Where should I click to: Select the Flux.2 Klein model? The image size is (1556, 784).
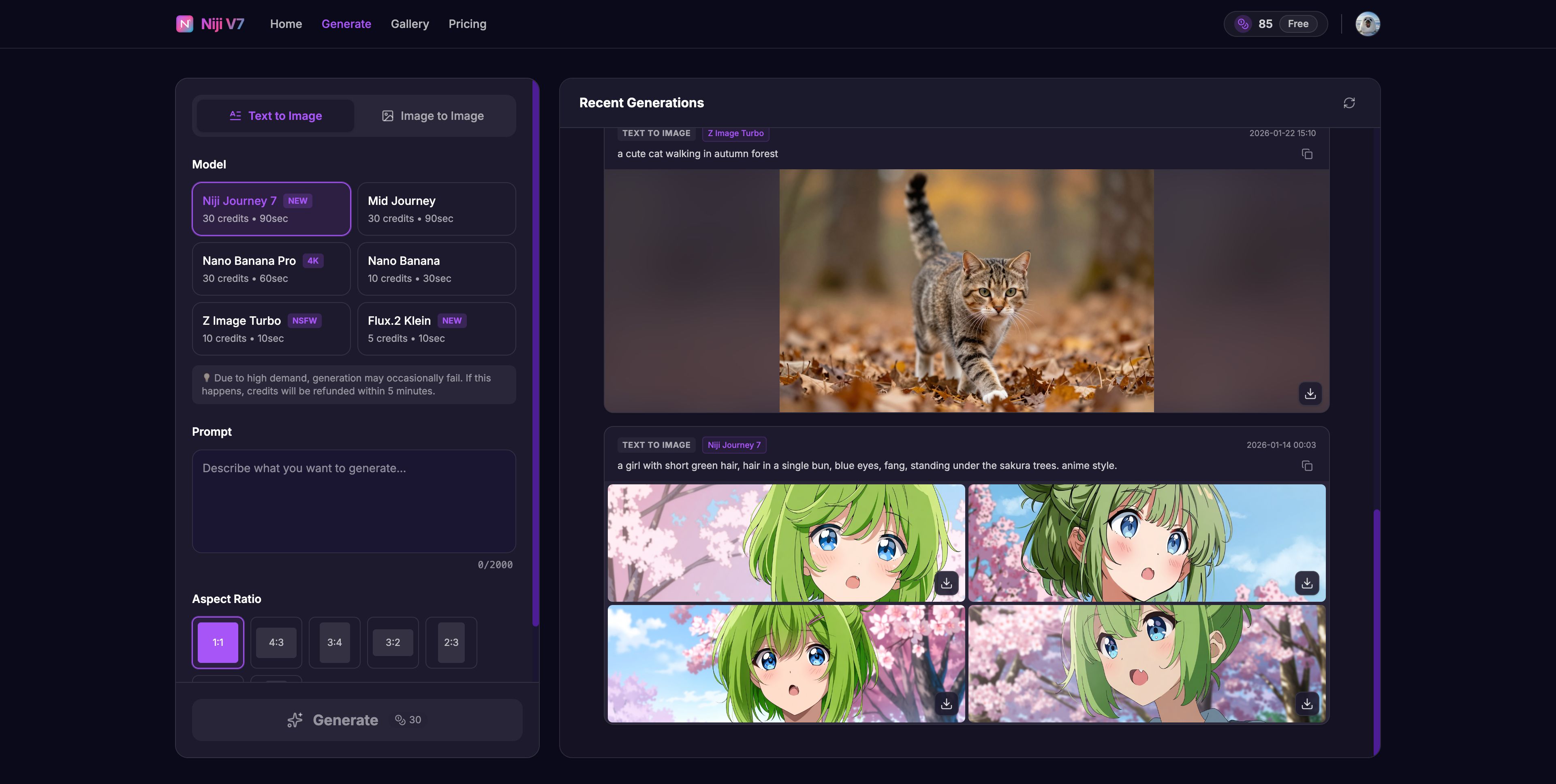[436, 328]
